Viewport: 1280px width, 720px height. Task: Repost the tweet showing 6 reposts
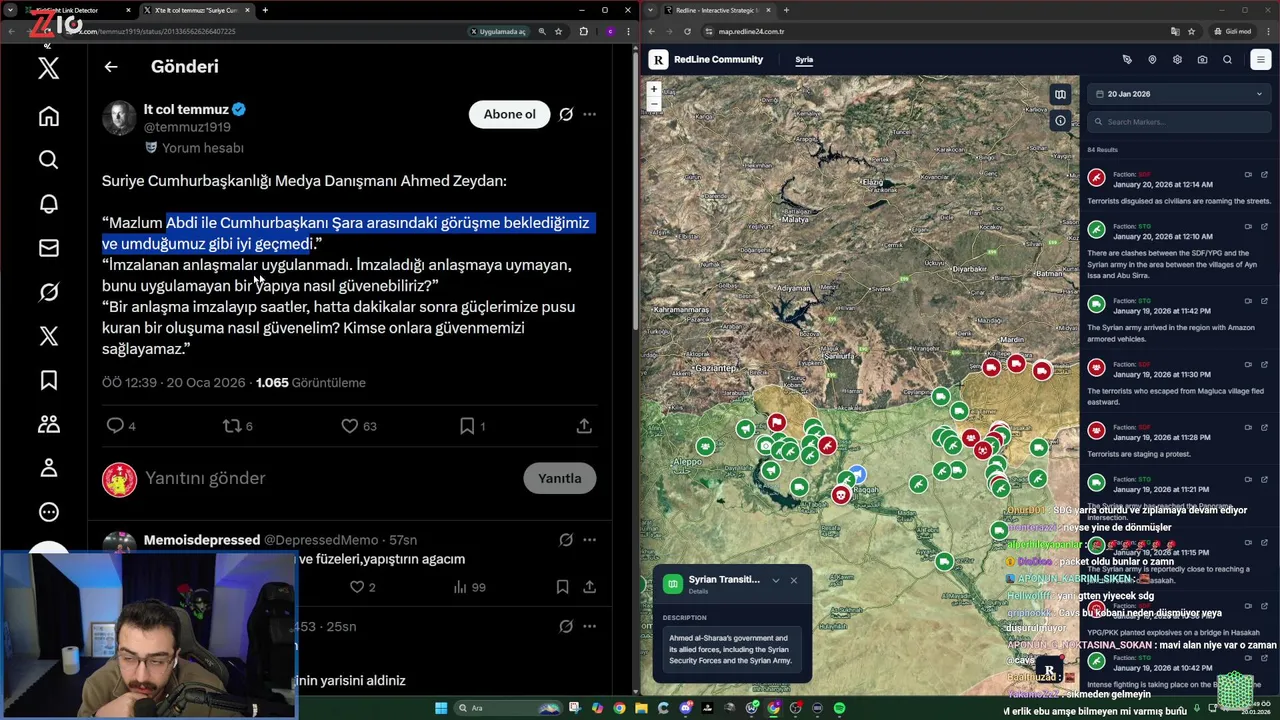point(232,426)
